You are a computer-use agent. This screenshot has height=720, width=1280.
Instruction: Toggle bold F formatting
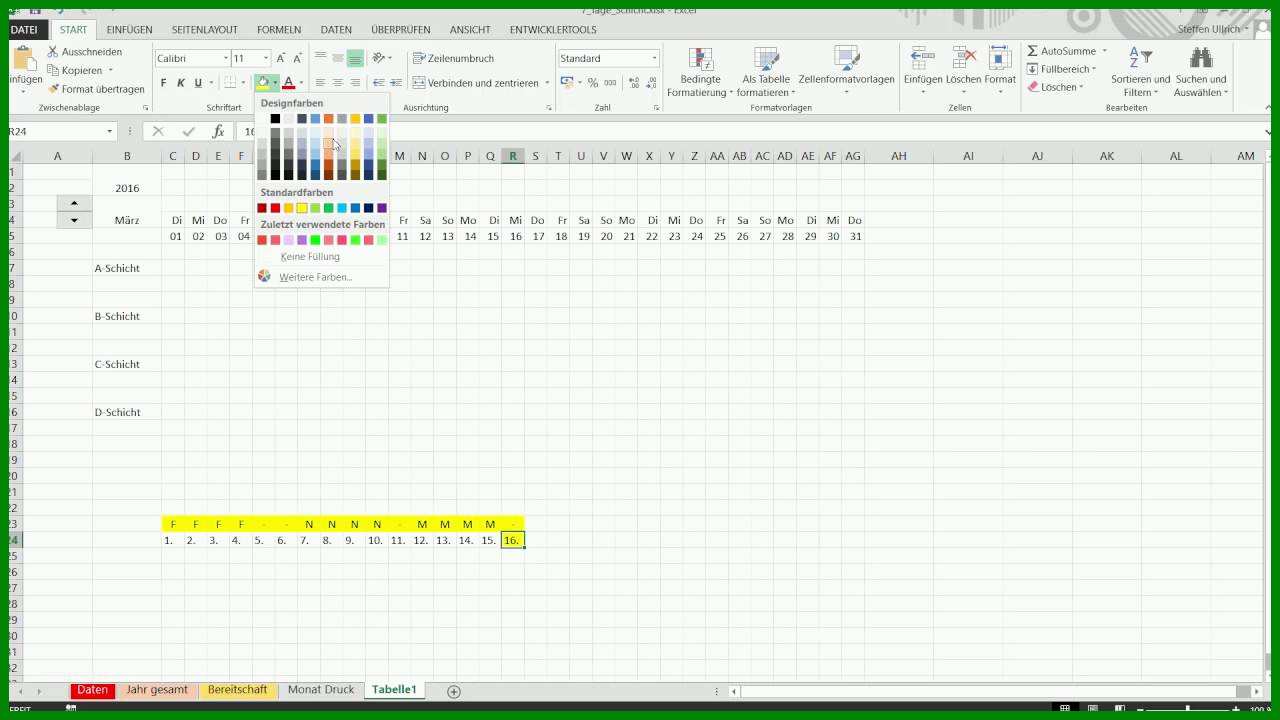point(164,83)
